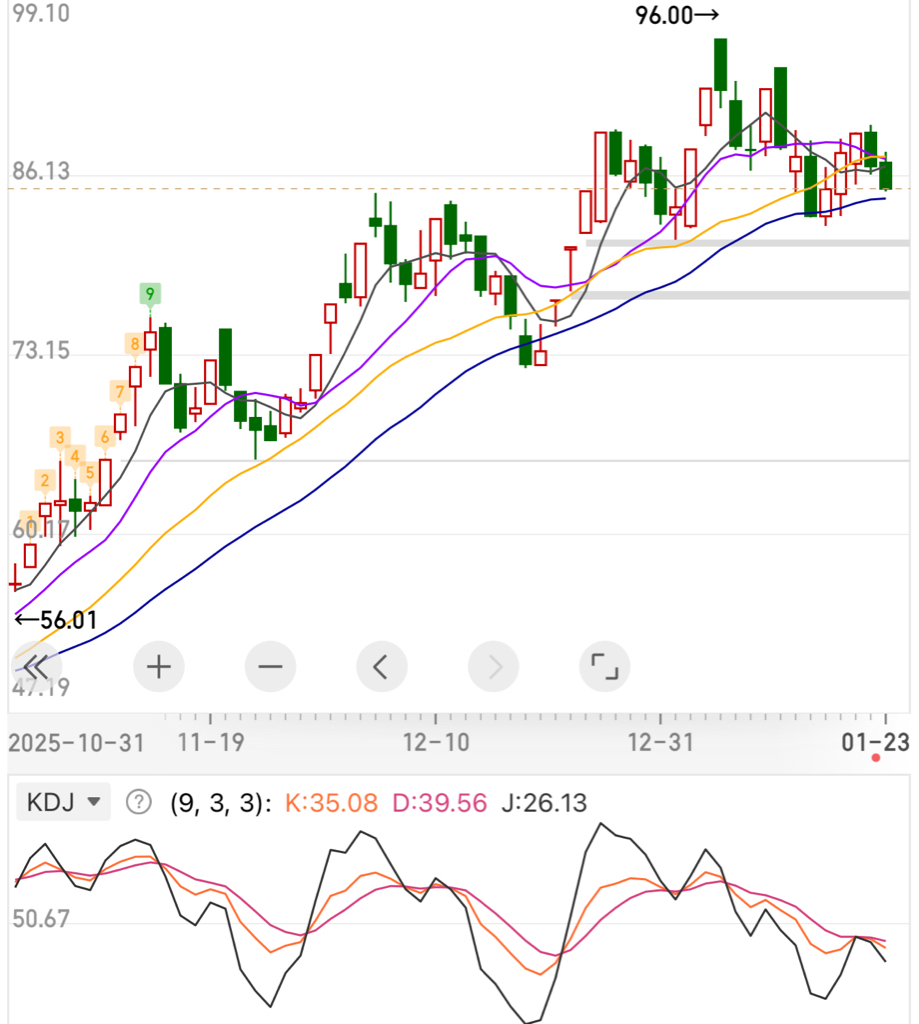
Task: Open fullscreen chart view icon
Action: click(x=605, y=667)
